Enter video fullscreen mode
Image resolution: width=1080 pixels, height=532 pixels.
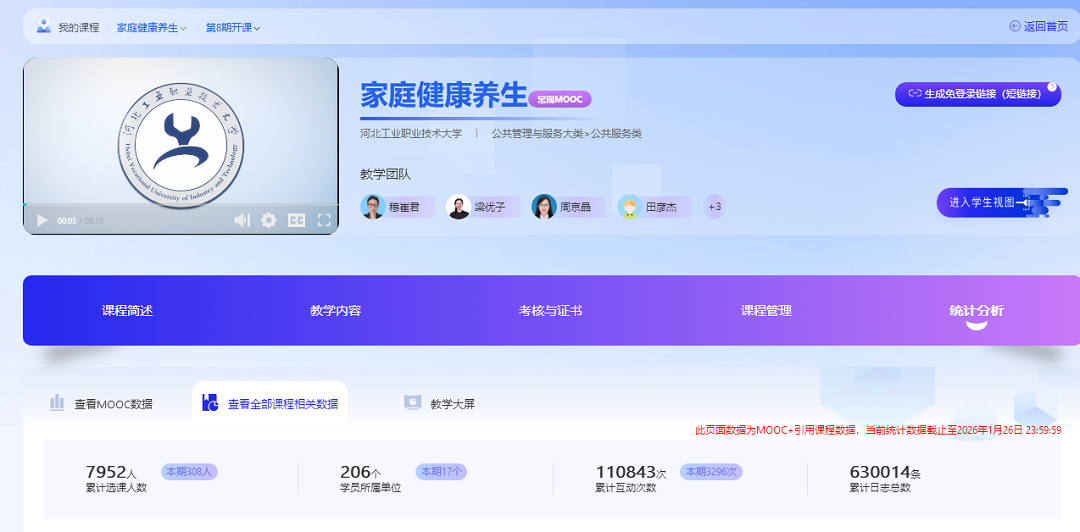[324, 221]
